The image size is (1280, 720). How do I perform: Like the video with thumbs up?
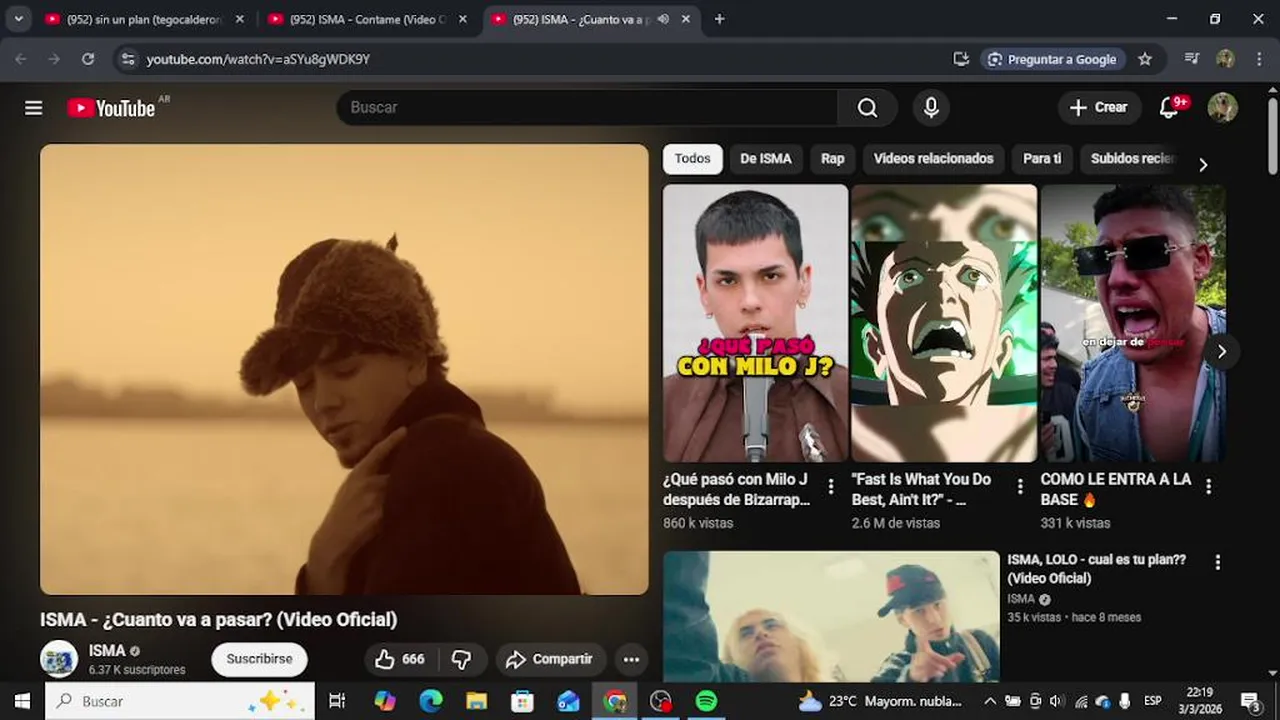[x=400, y=659]
